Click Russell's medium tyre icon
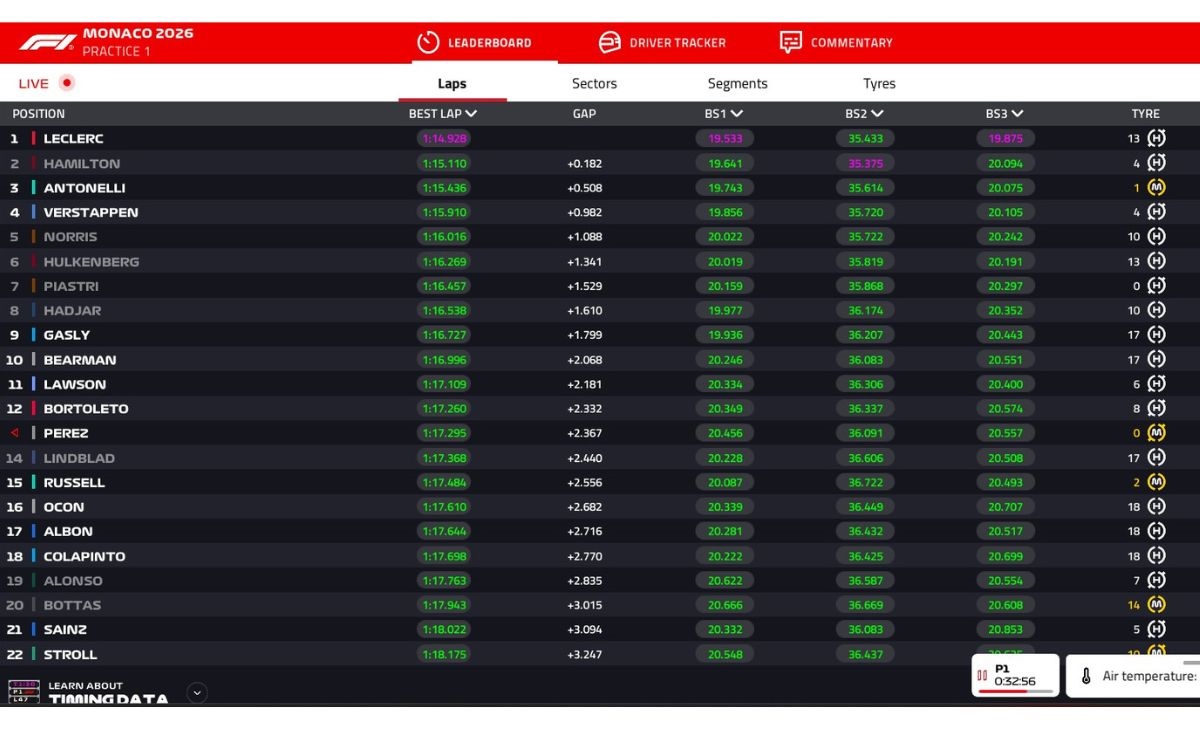This screenshot has width=1200, height=729. (x=1157, y=482)
